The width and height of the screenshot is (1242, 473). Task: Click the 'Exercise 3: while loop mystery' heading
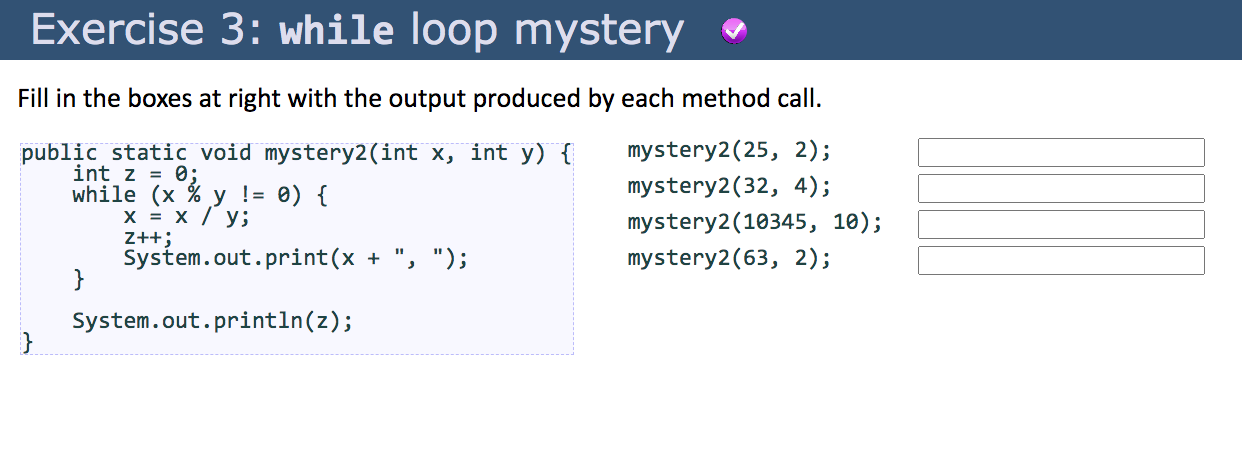click(x=358, y=30)
